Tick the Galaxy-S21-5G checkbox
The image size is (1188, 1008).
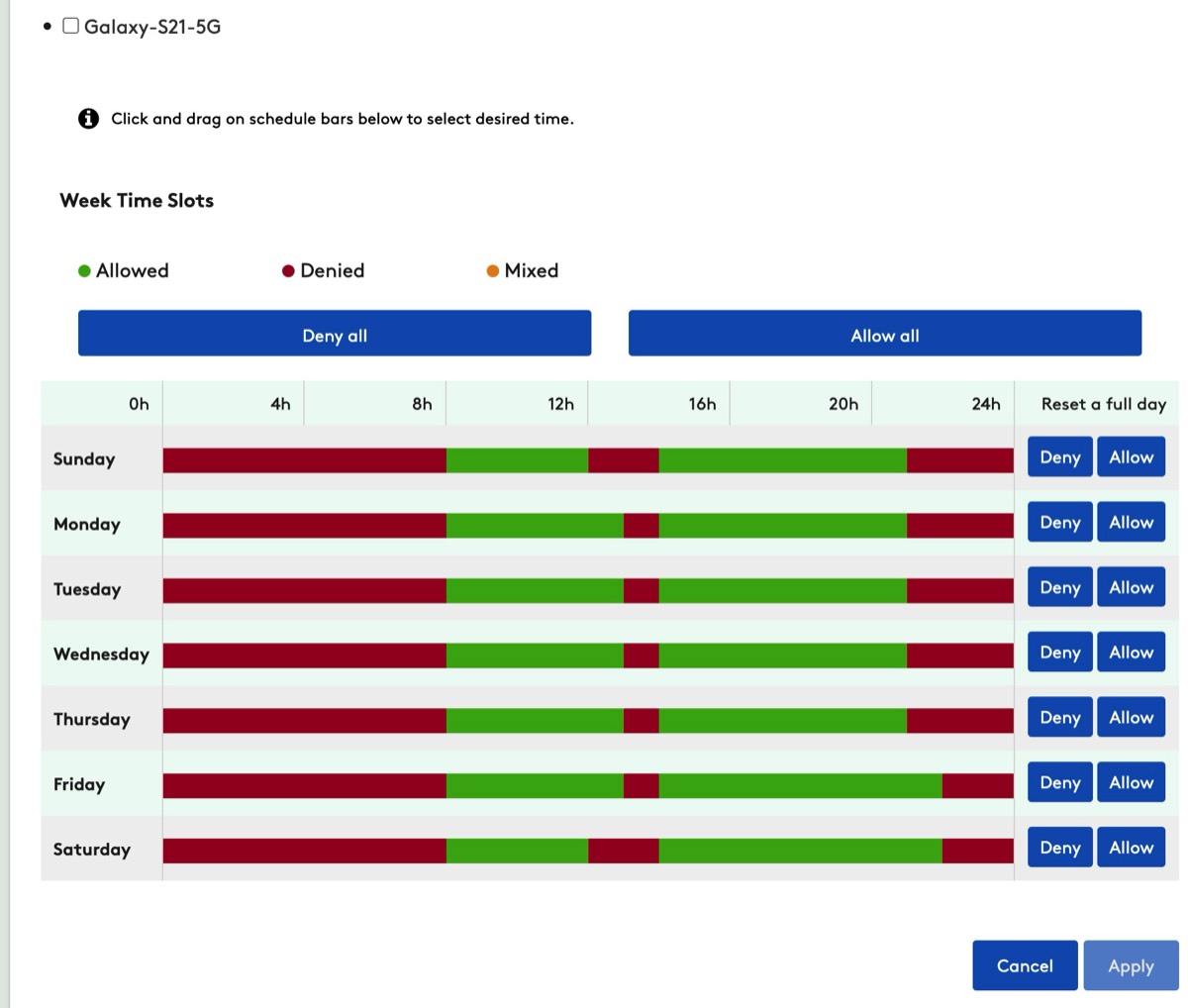71,26
